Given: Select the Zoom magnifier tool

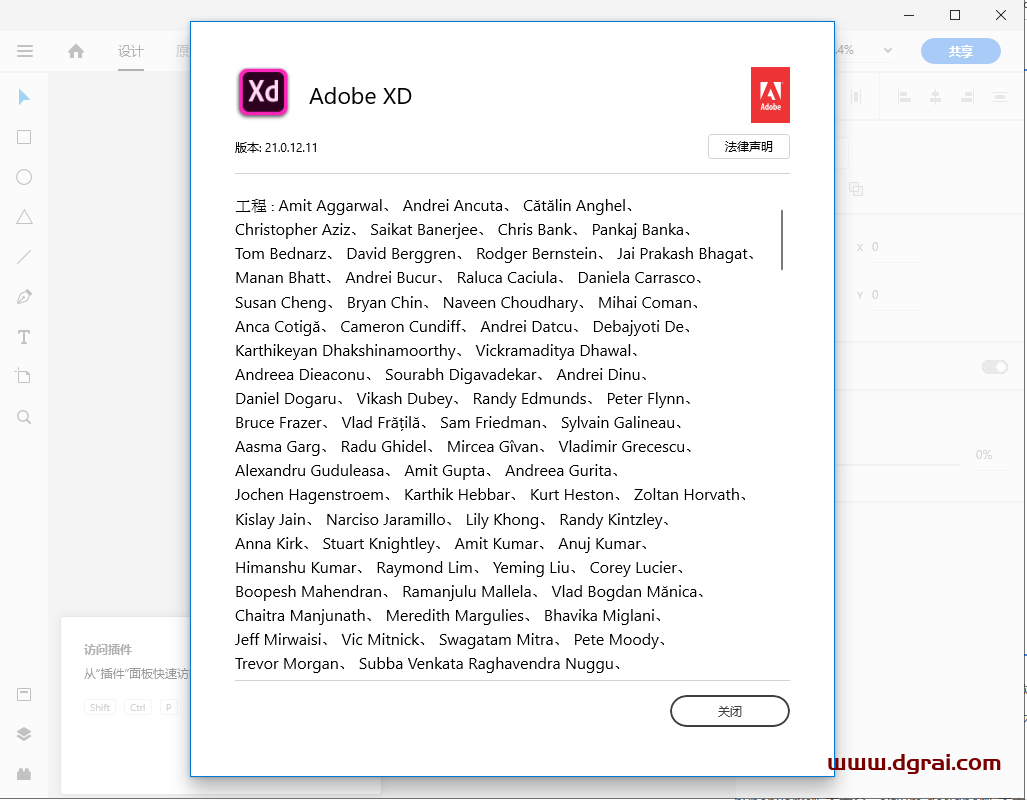Looking at the screenshot, I should click(x=24, y=417).
